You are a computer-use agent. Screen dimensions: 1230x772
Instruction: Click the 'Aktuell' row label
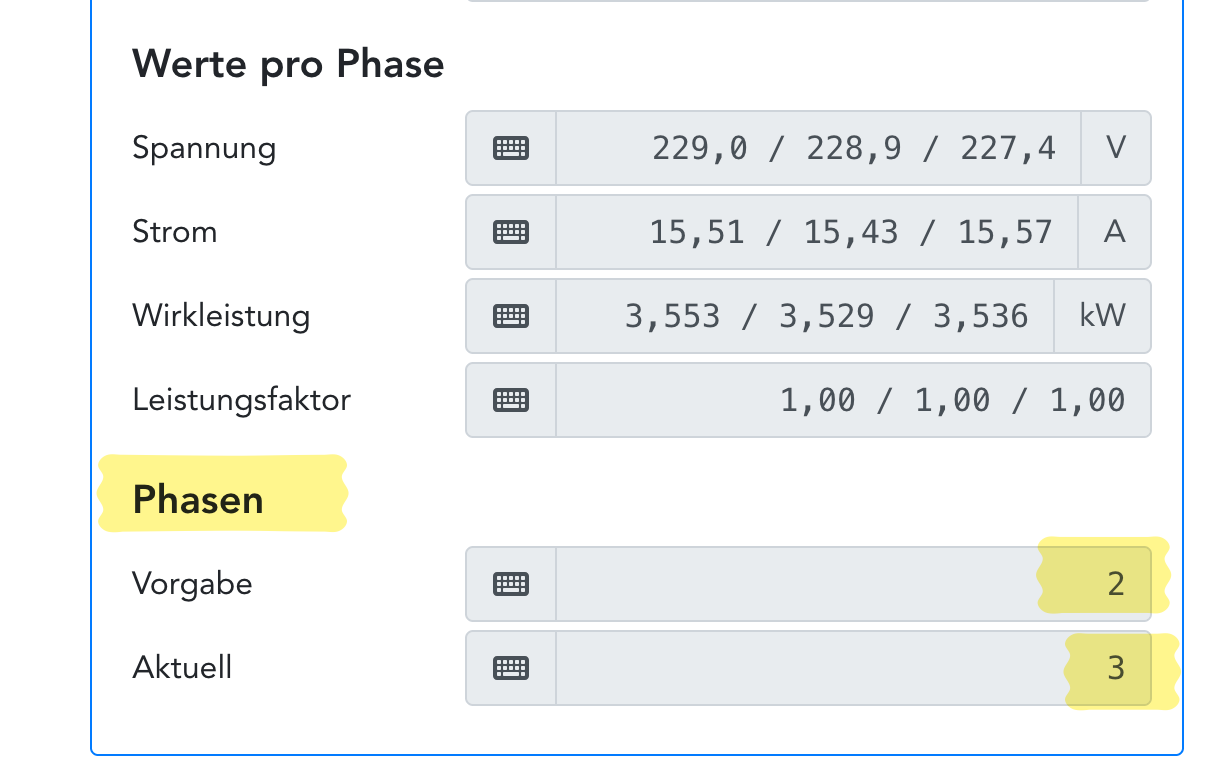182,668
